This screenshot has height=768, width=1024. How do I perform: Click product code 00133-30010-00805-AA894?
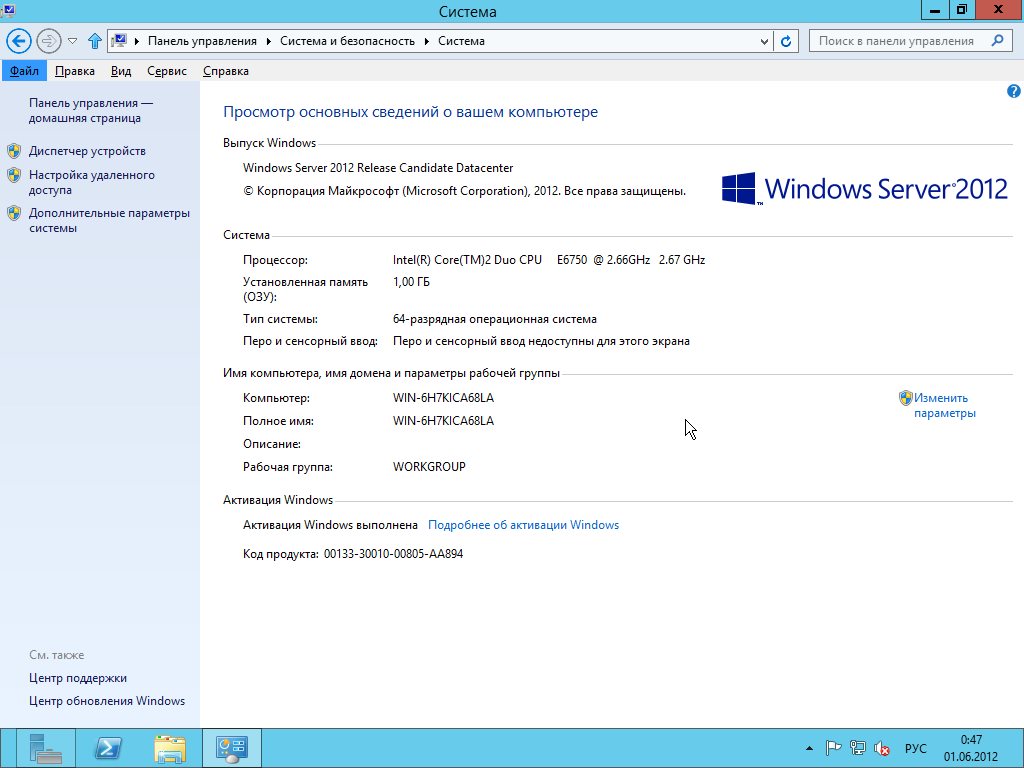coord(393,554)
